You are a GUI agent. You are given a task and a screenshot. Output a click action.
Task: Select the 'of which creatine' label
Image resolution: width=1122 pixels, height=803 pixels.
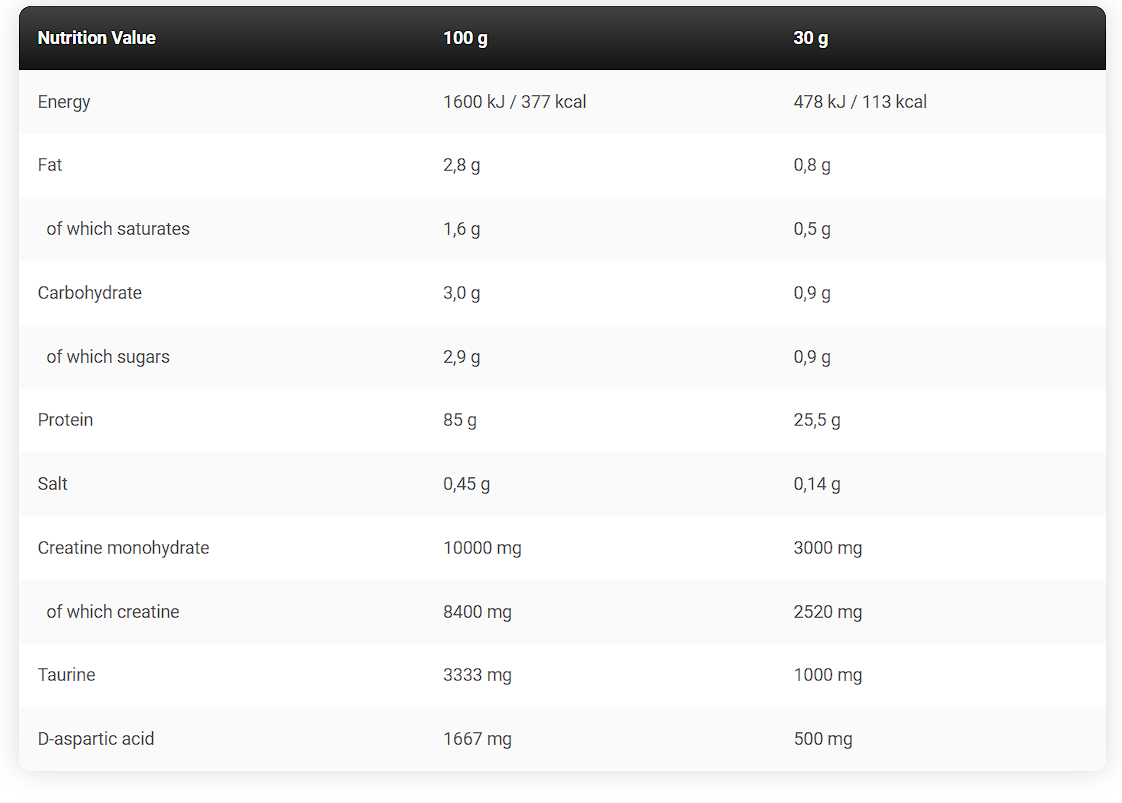point(113,612)
